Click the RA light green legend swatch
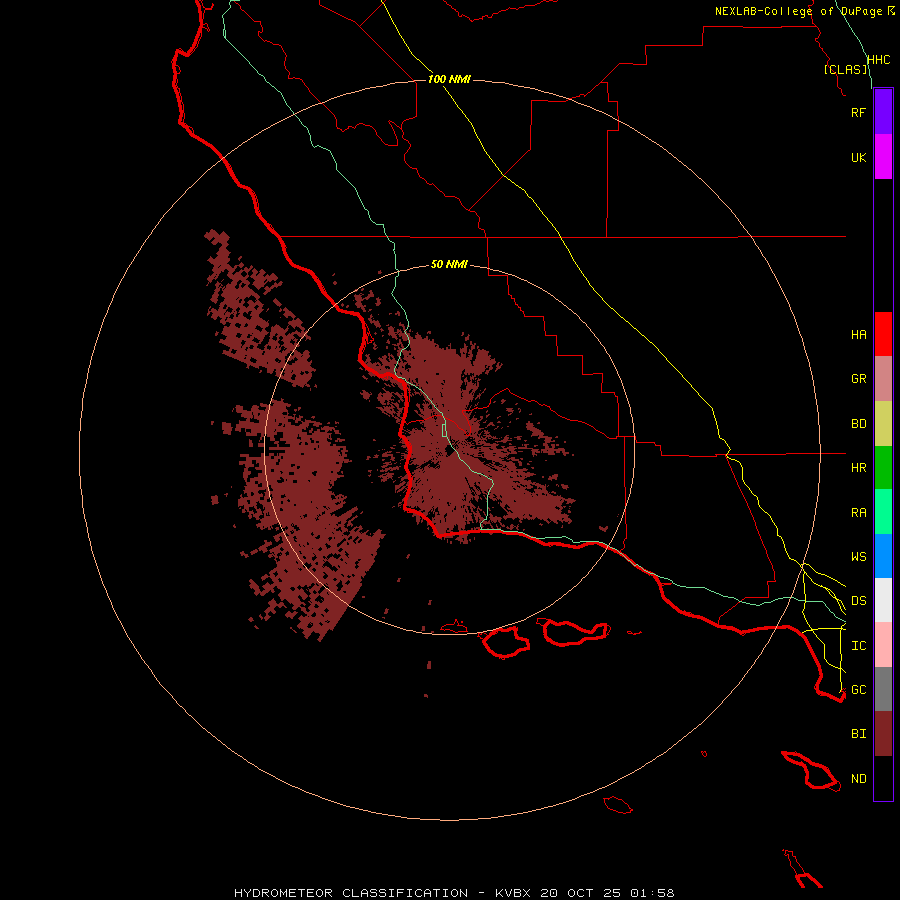 point(883,512)
